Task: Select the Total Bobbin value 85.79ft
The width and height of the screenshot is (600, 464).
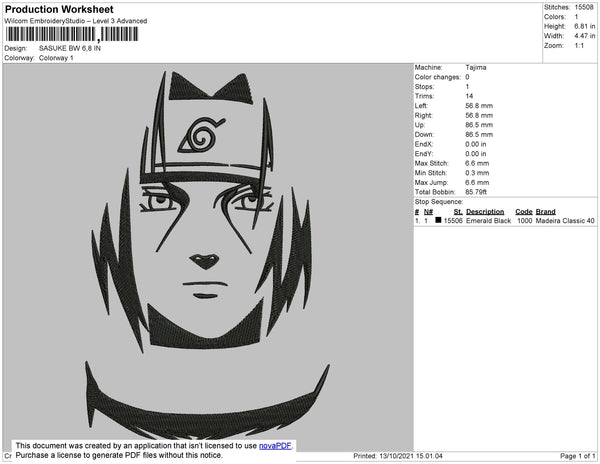Action: [476, 192]
